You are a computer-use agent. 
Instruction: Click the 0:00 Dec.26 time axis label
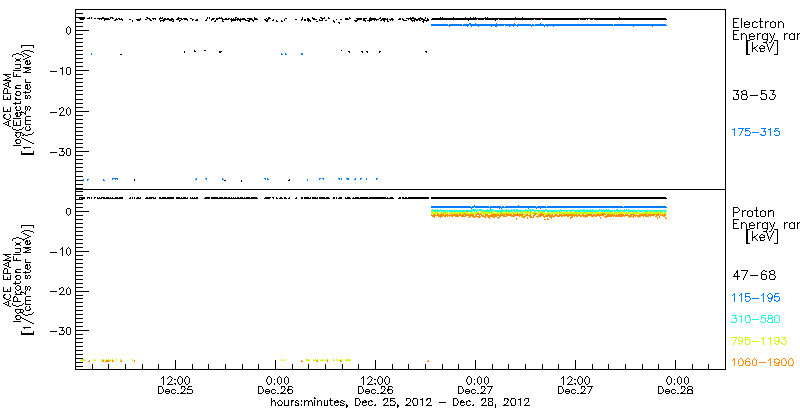276,386
